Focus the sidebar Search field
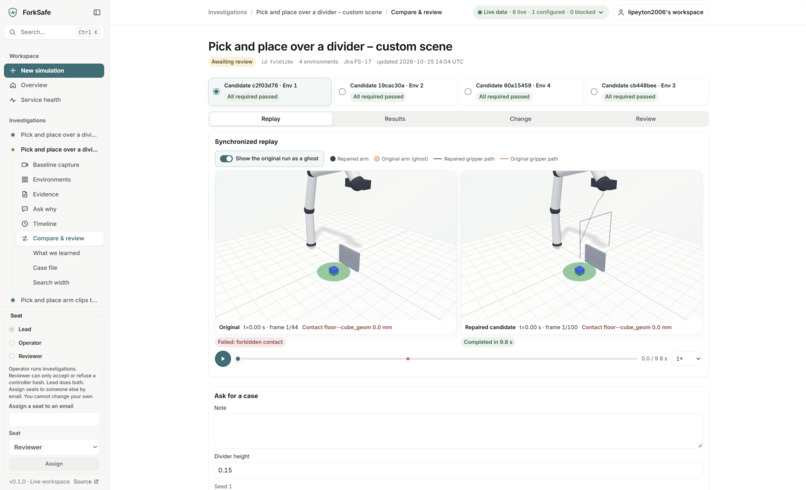 [x=54, y=32]
